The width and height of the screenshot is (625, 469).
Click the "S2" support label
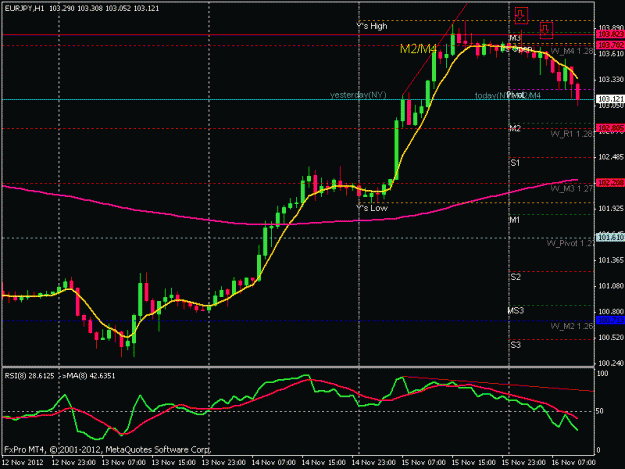point(515,277)
